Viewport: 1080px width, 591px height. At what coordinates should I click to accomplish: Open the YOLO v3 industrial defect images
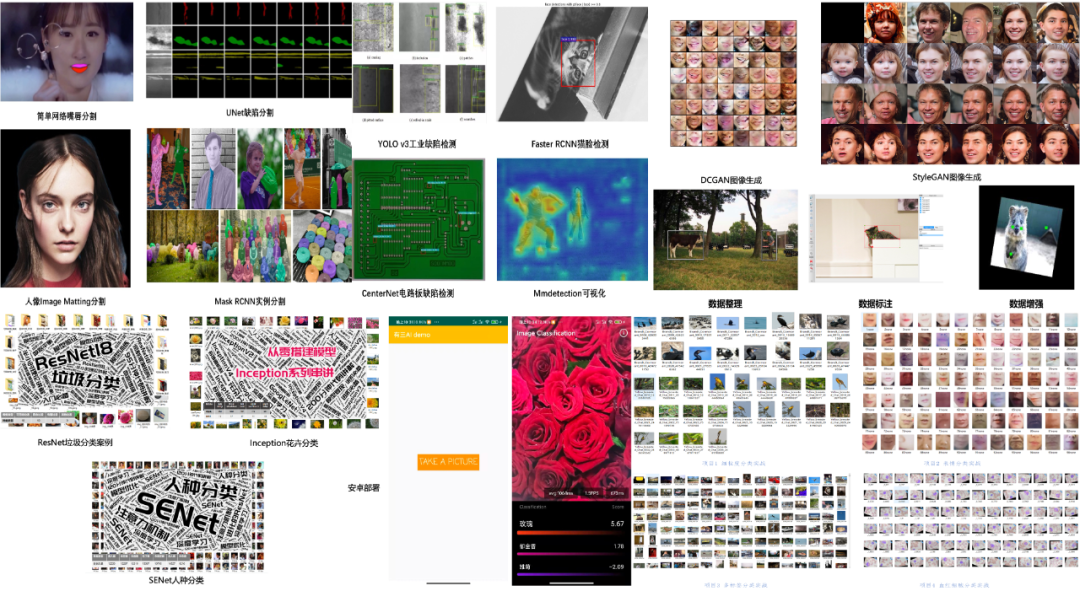419,63
